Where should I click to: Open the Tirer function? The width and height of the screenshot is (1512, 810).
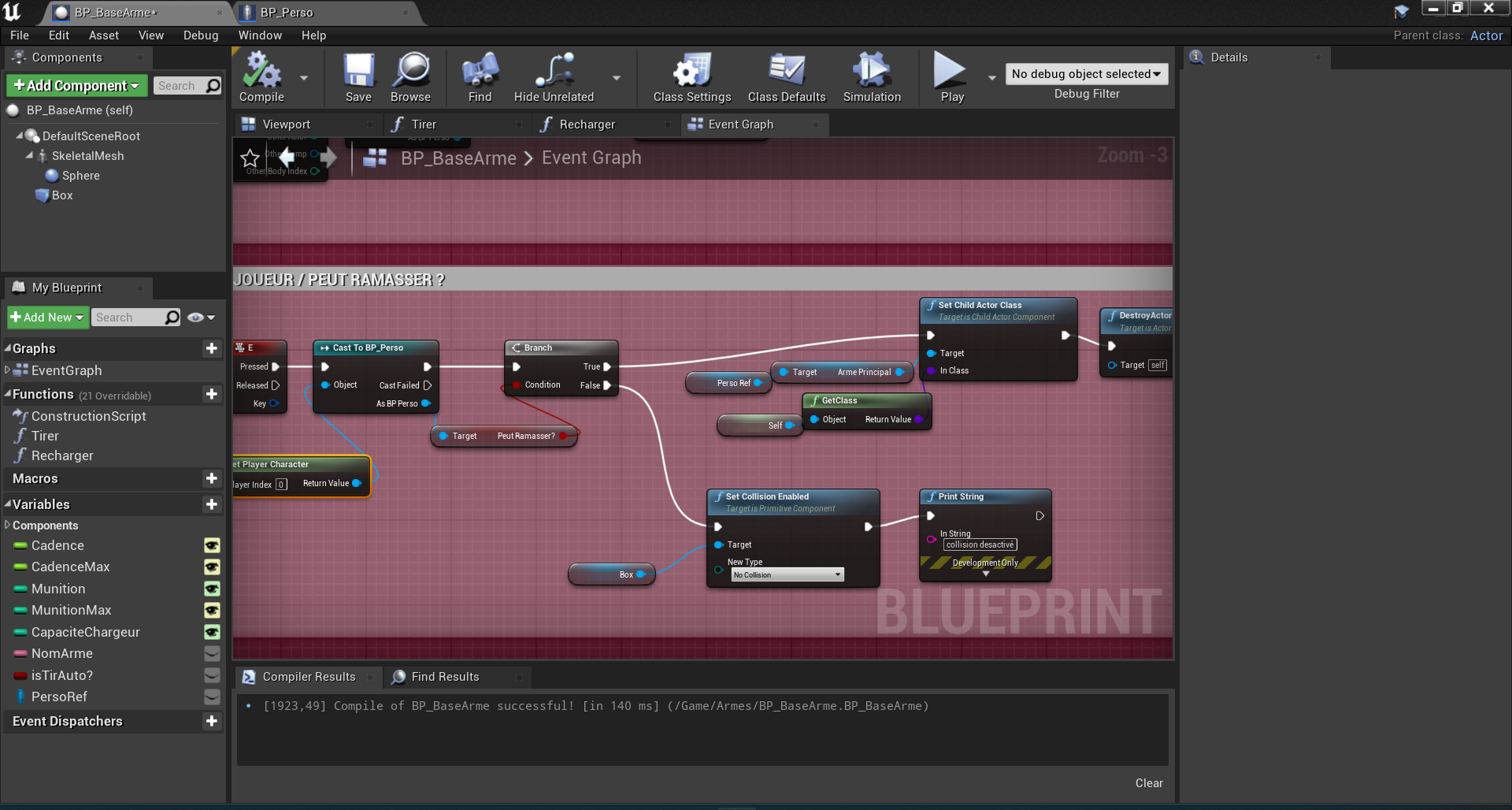45,436
